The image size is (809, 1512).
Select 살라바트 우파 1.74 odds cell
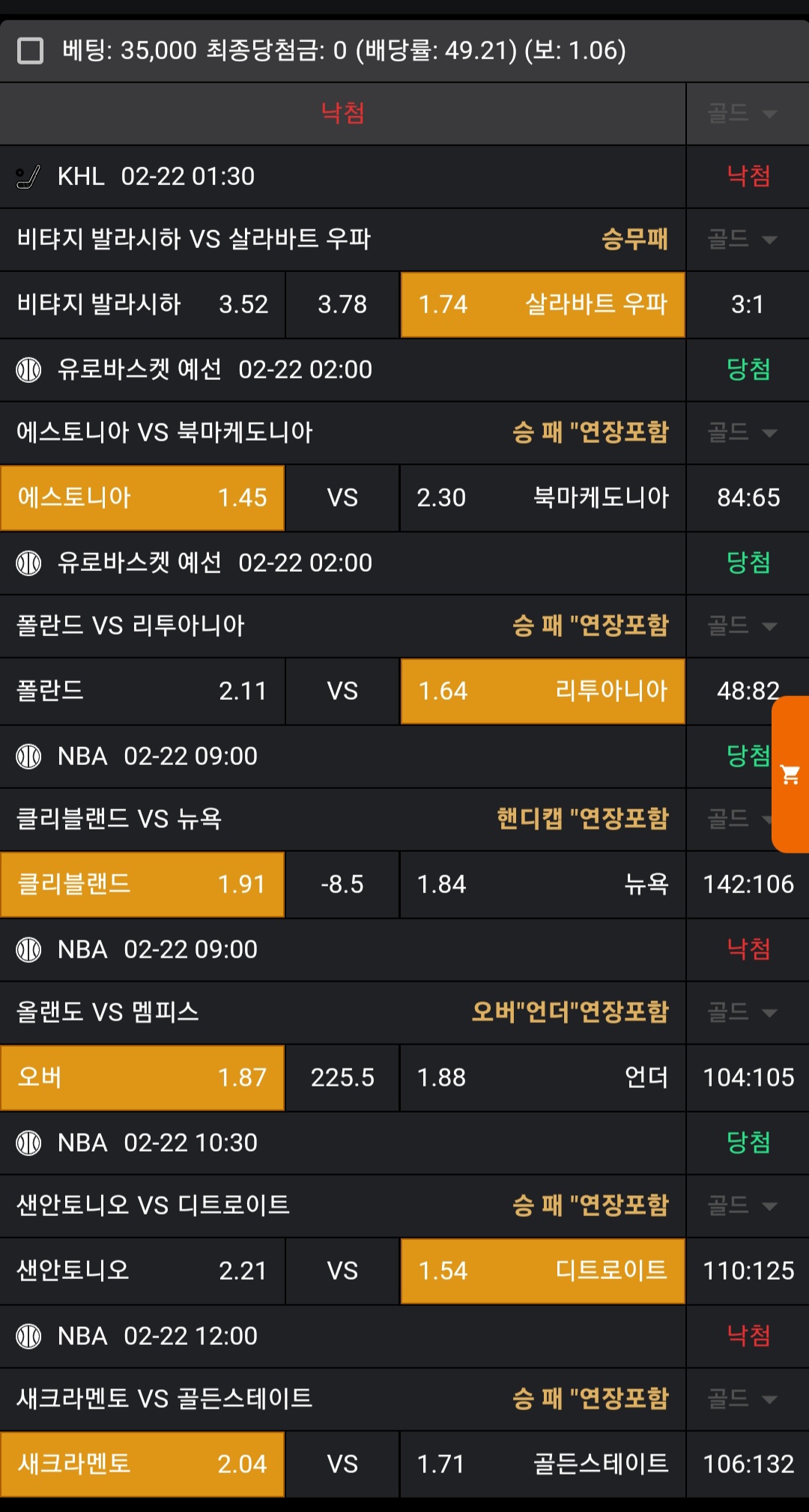coord(542,305)
